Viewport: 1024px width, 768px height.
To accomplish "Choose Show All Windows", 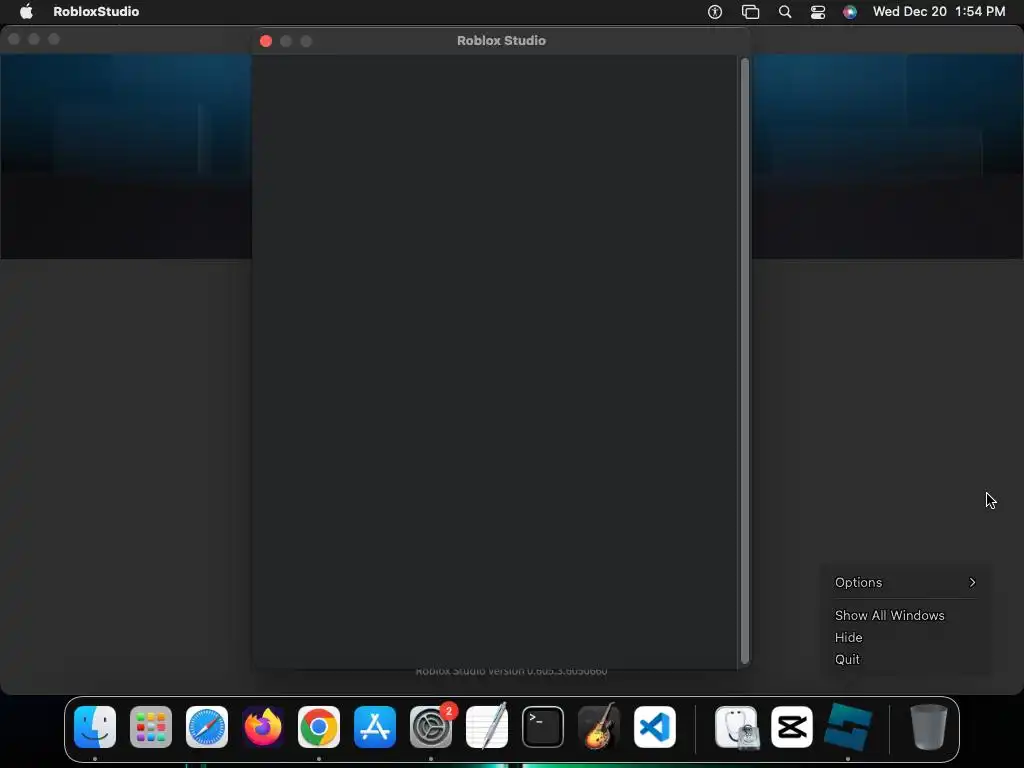I will [x=889, y=615].
